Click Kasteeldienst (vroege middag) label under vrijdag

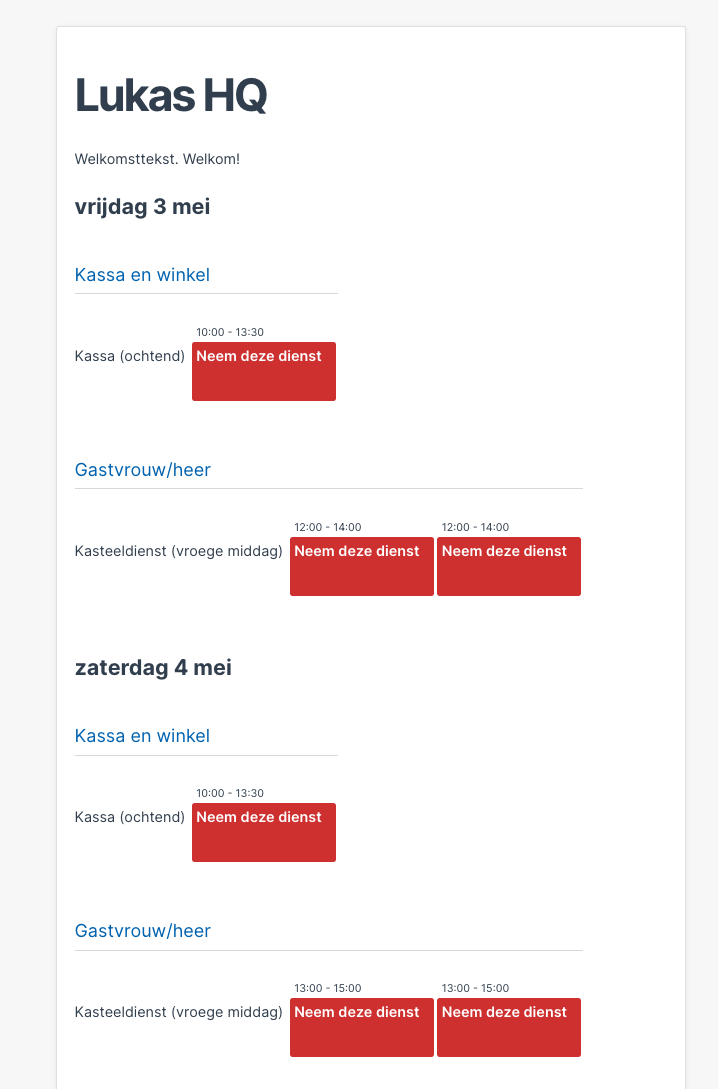pos(178,550)
